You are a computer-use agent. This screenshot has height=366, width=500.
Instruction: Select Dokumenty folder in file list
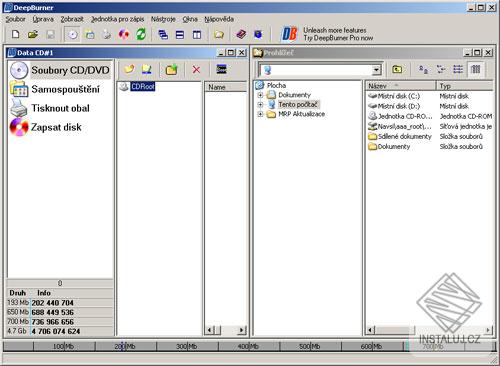[x=389, y=146]
